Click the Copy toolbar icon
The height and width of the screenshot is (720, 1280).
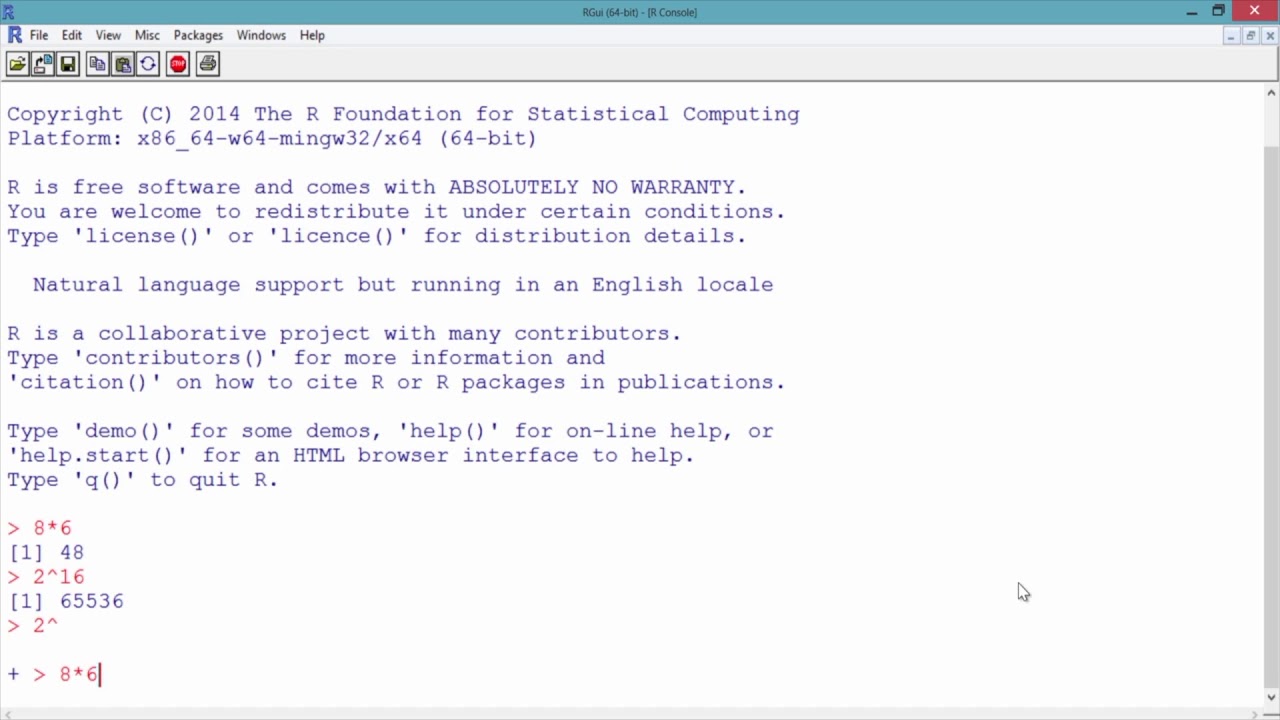(x=97, y=64)
